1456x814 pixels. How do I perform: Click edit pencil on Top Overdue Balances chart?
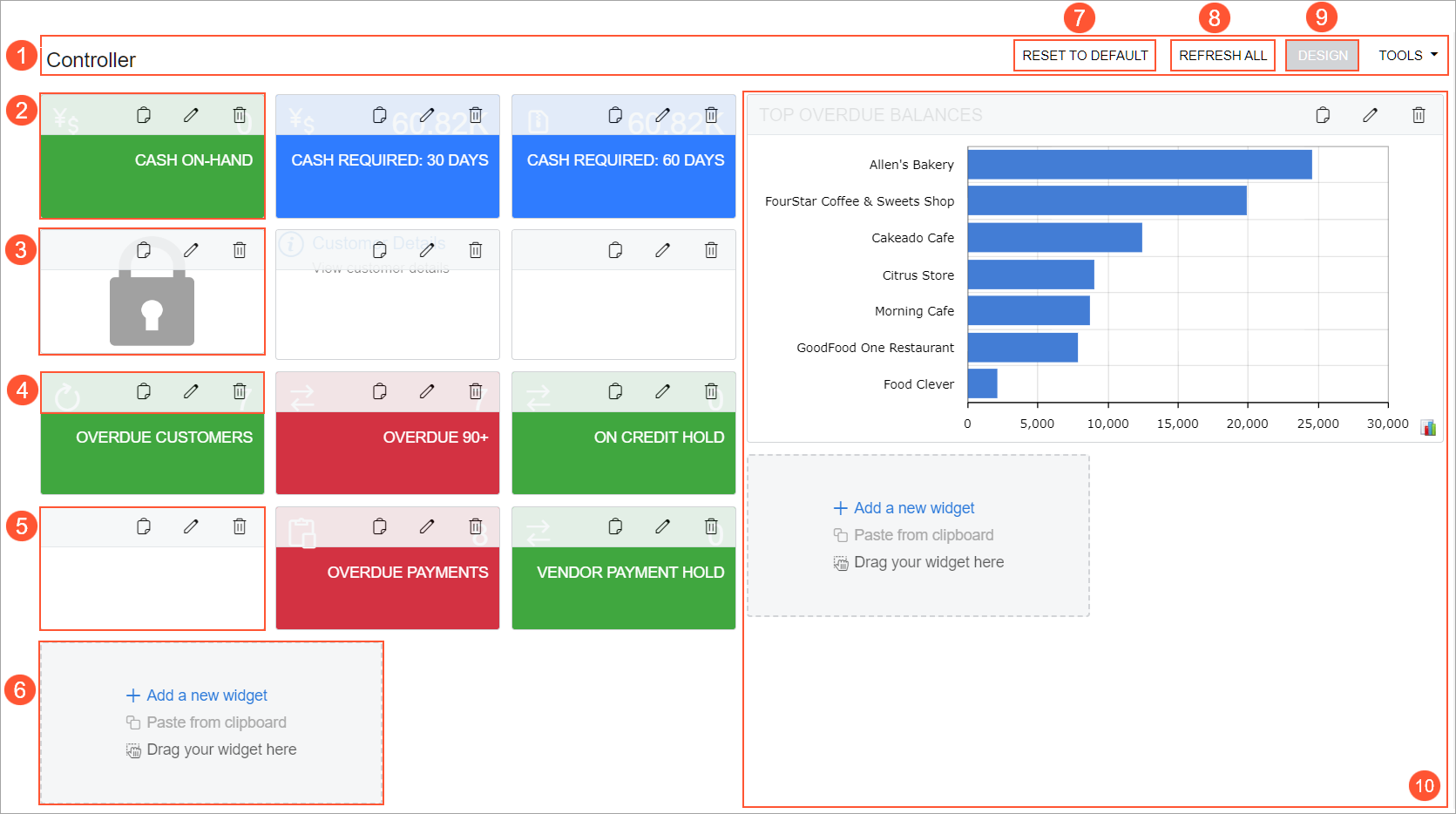[x=1370, y=115]
